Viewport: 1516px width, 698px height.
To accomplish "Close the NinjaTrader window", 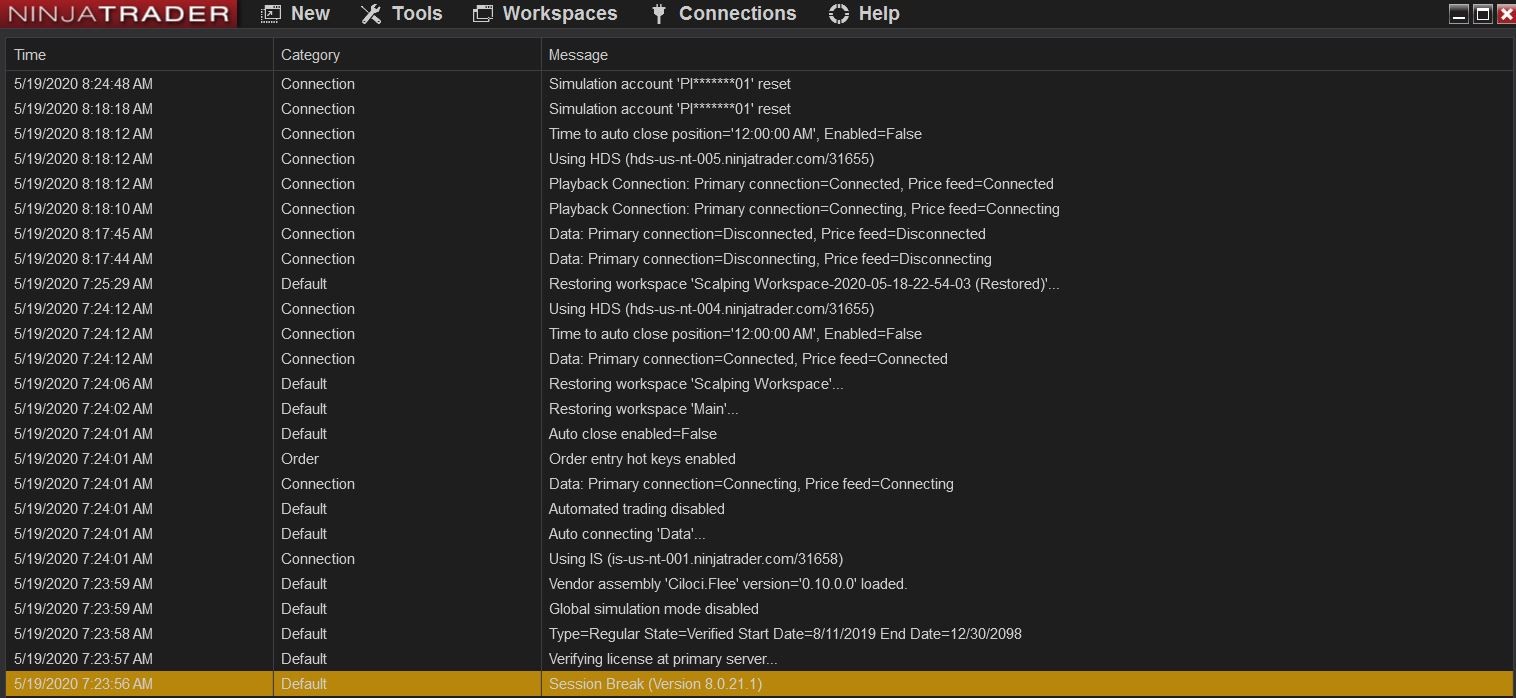I will (1505, 14).
